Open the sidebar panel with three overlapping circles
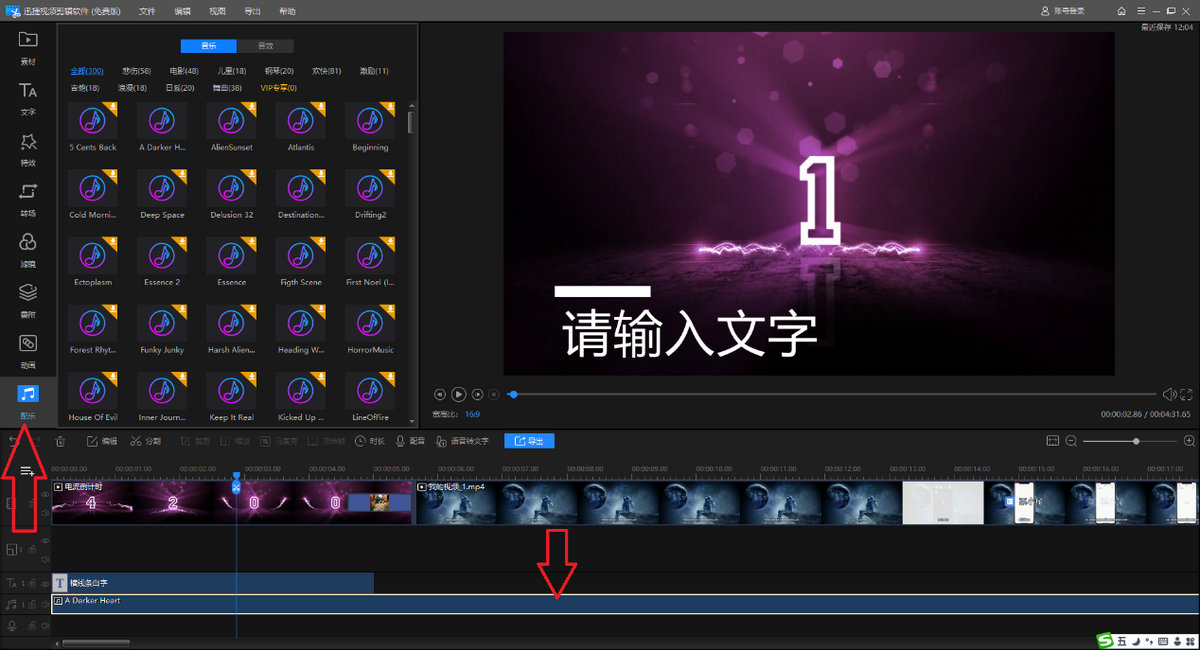Viewport: 1200px width, 650px height. click(28, 249)
